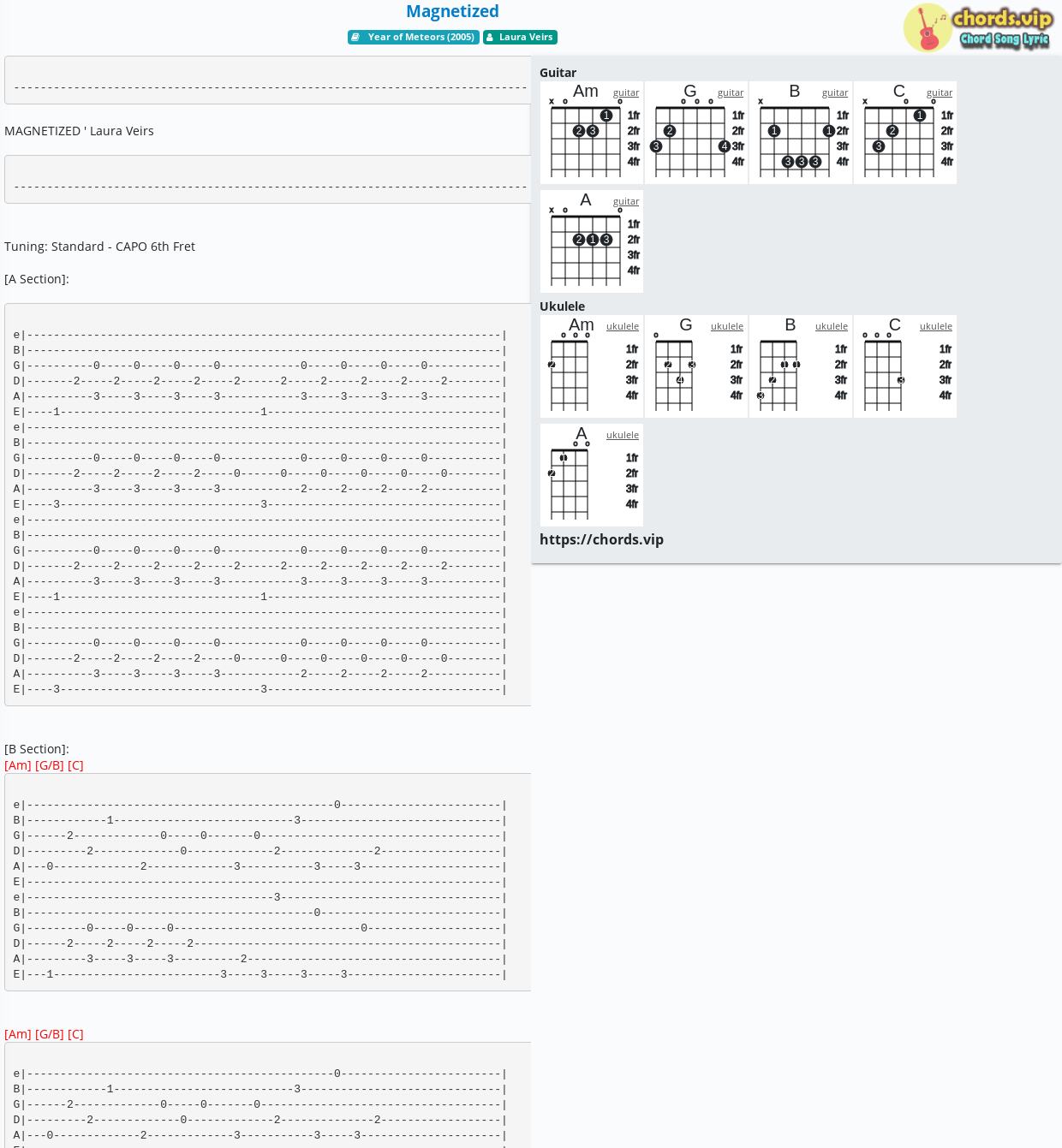The width and height of the screenshot is (1062, 1148).
Task: Click guitar link above G chord
Action: (731, 92)
